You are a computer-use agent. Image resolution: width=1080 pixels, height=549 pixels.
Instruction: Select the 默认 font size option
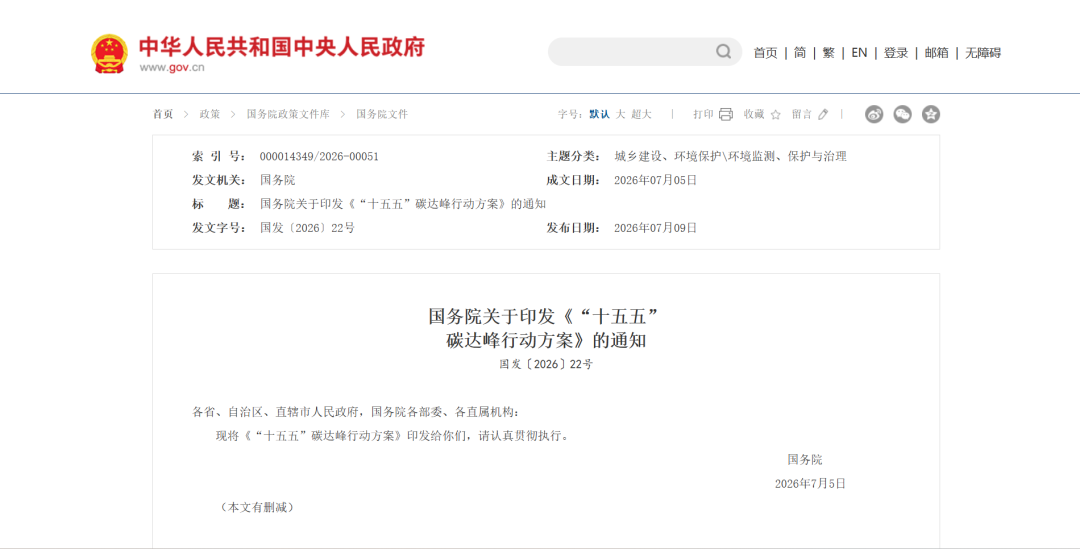tap(599, 114)
